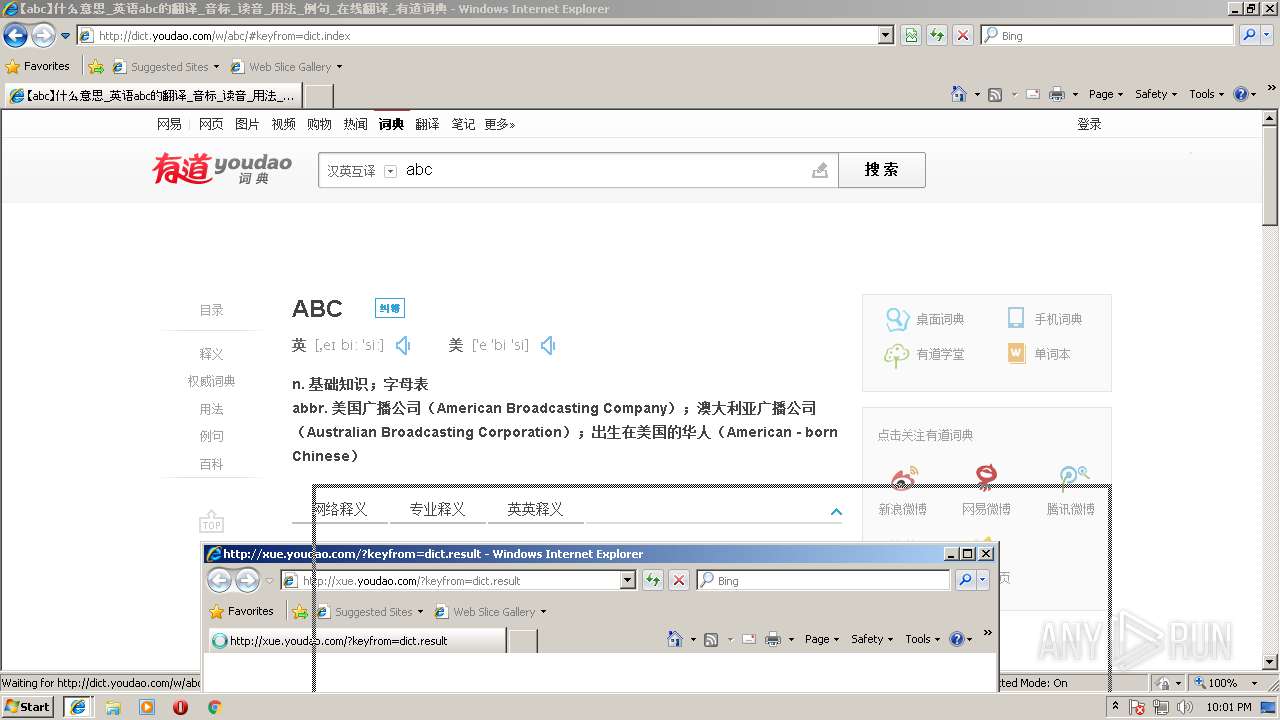This screenshot has height=720, width=1280.
Task: Click compatibility view icon in main address bar
Action: pyautogui.click(x=911, y=35)
